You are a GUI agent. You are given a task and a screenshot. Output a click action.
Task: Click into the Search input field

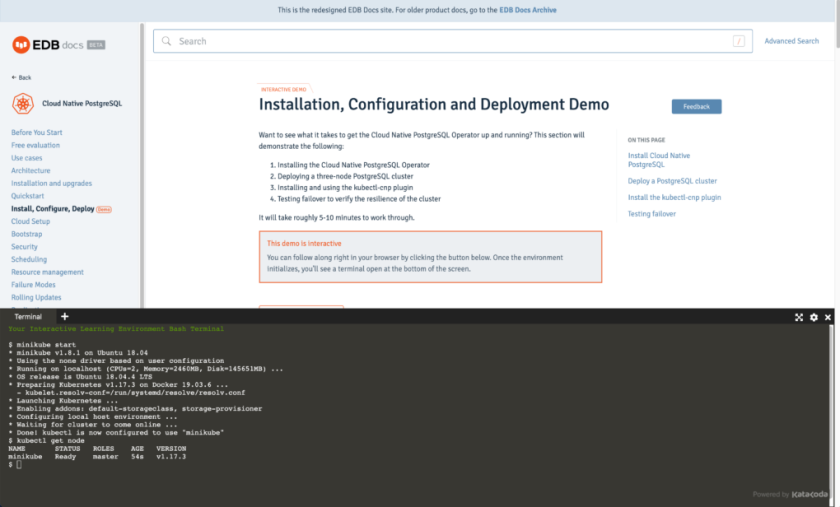(453, 41)
